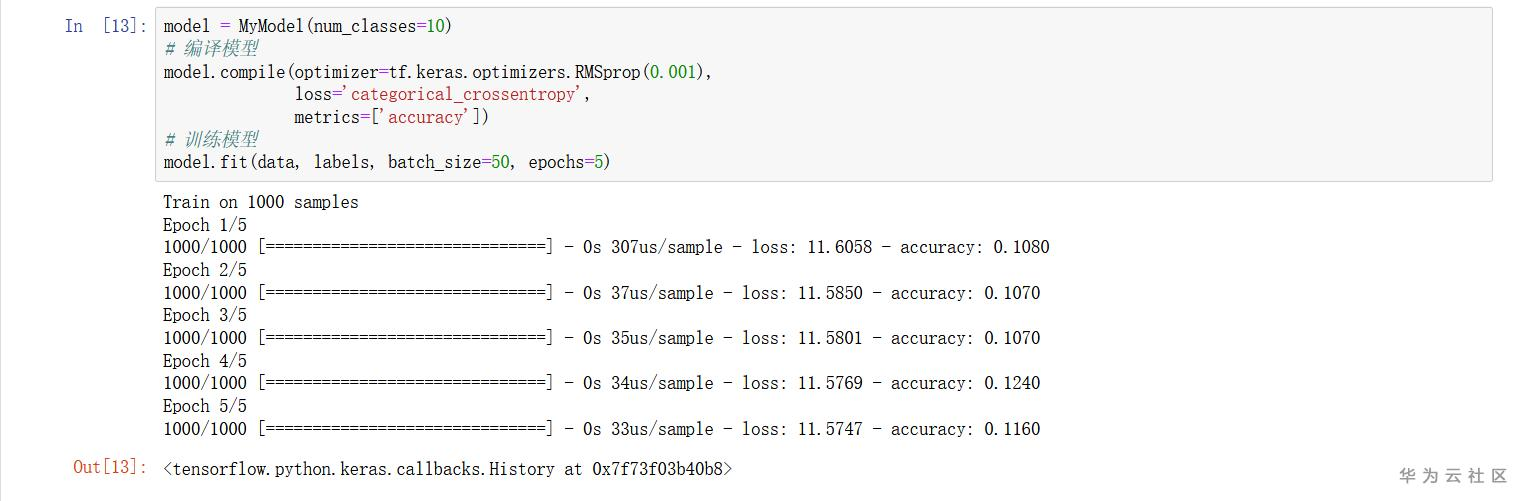Click the 'Train on 1000 samples' output text
The width and height of the screenshot is (1520, 501).
click(x=260, y=202)
